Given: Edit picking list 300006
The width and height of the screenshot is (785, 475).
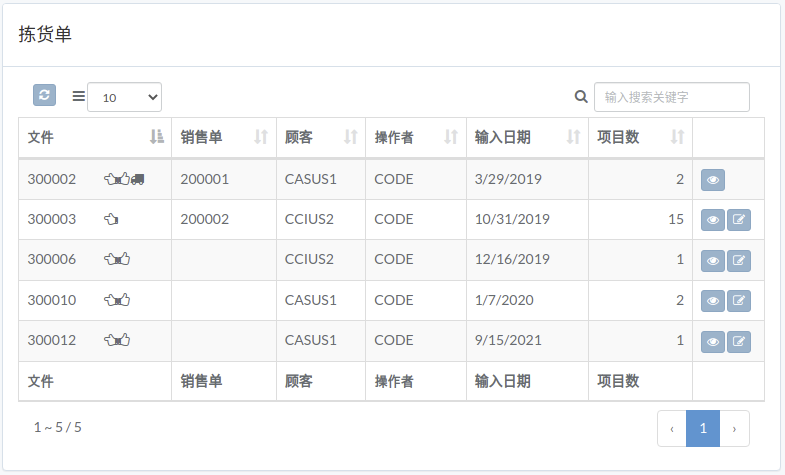Looking at the screenshot, I should point(738,261).
